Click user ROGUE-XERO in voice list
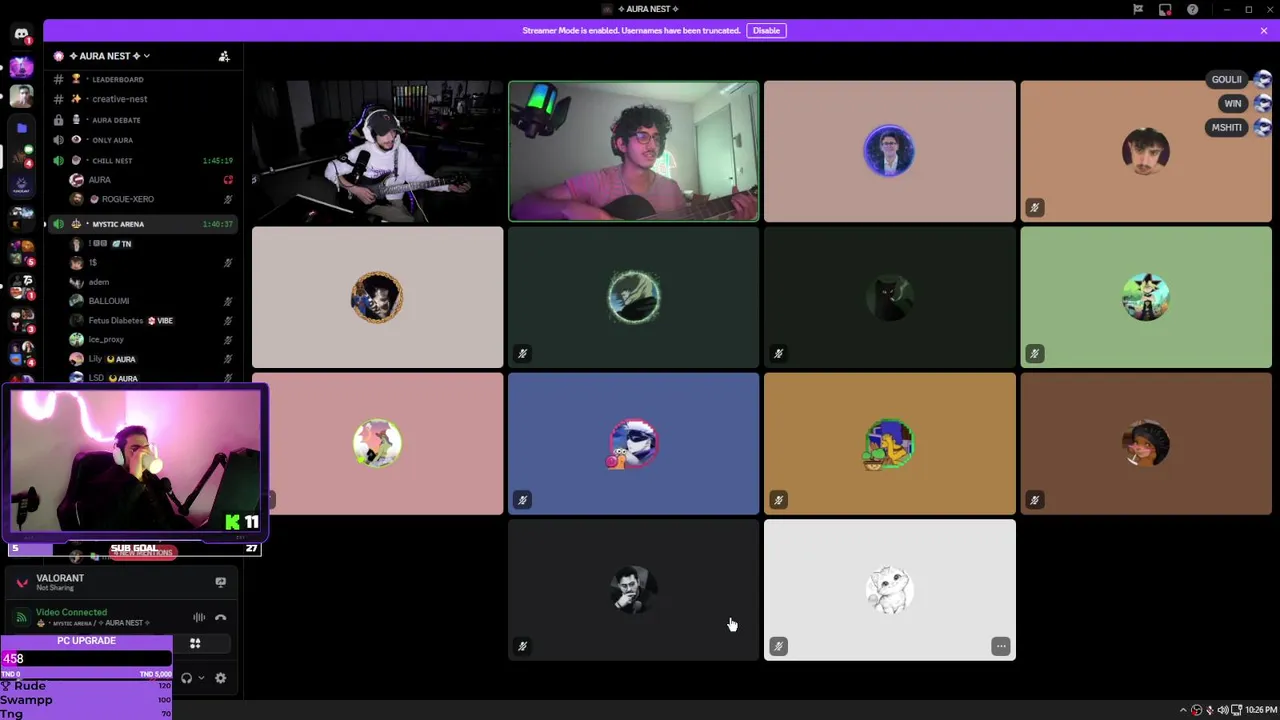Screen dimensions: 1280x720 click(152, 199)
